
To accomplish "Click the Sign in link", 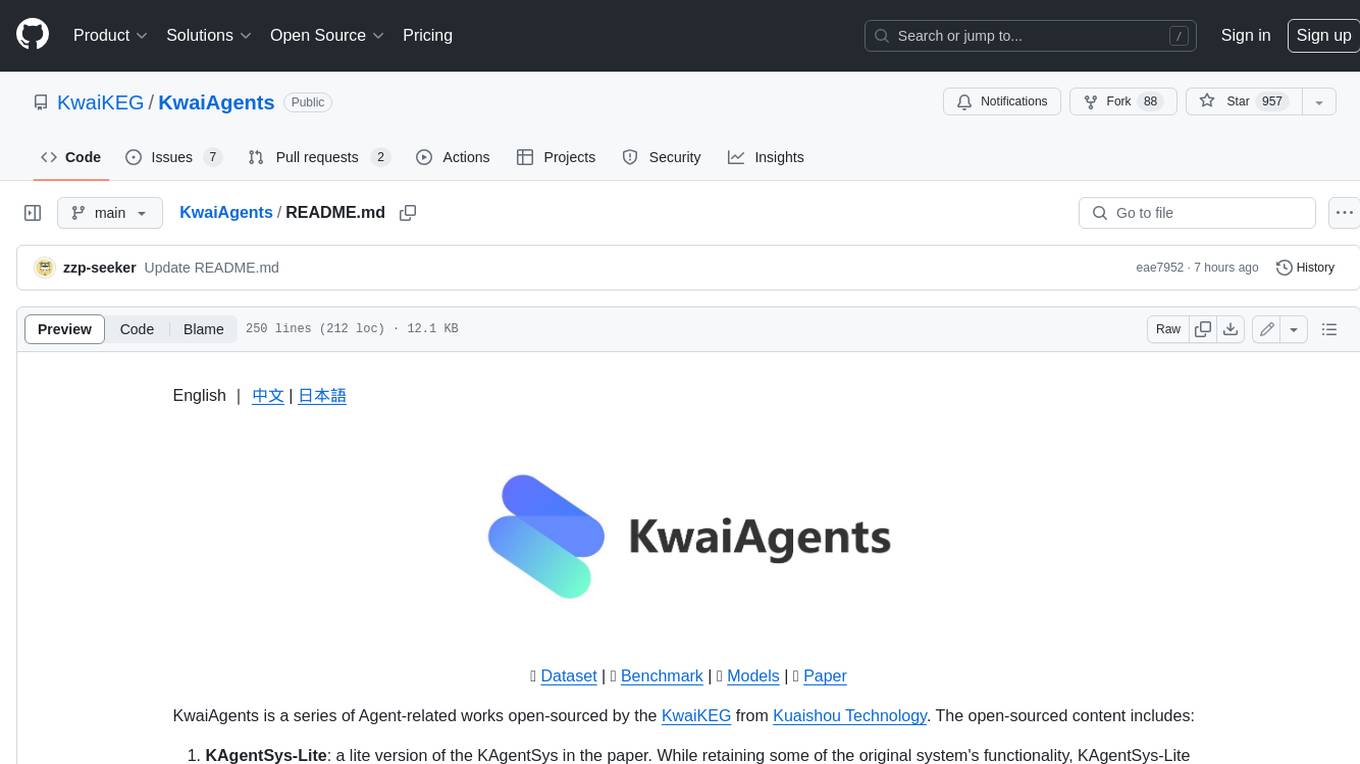I will tap(1245, 35).
